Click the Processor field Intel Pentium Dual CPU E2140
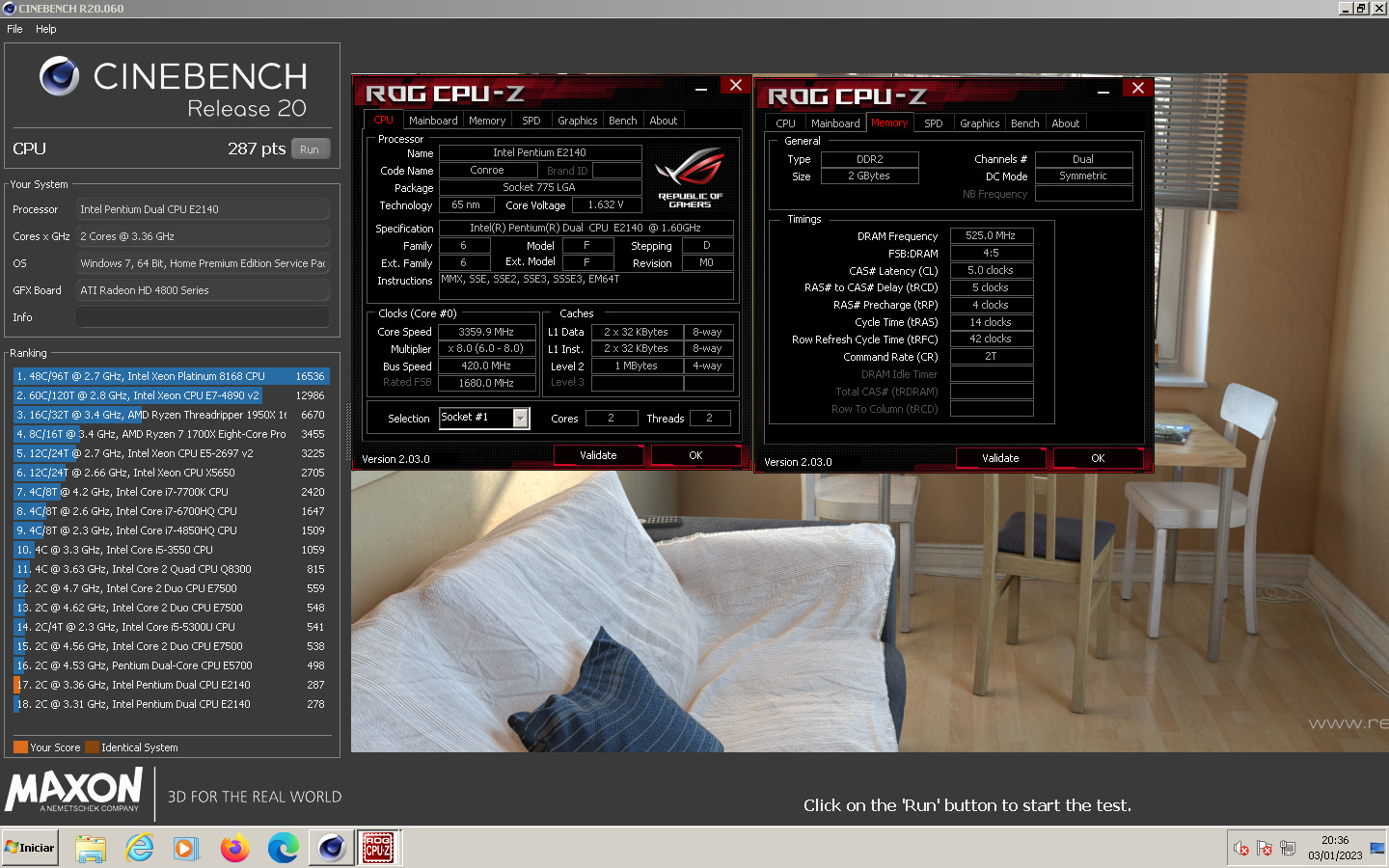 (203, 209)
